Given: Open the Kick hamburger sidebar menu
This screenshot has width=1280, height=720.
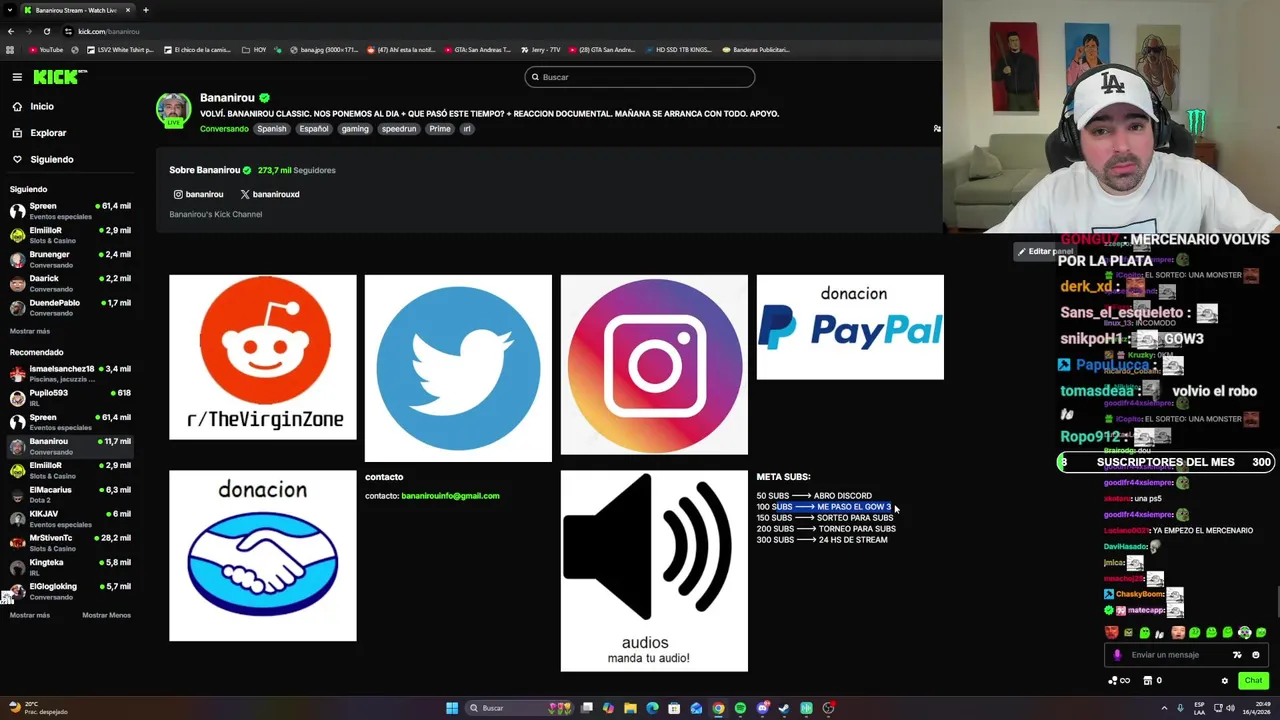Looking at the screenshot, I should pyautogui.click(x=17, y=77).
